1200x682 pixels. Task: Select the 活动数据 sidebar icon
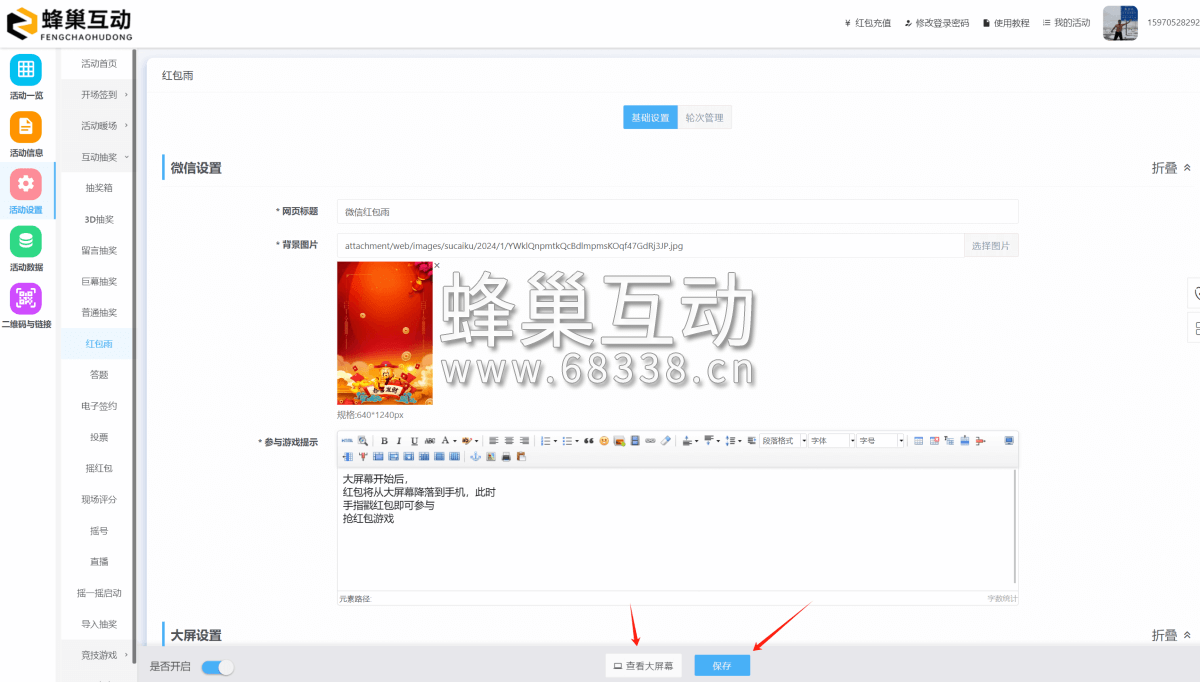coord(25,244)
